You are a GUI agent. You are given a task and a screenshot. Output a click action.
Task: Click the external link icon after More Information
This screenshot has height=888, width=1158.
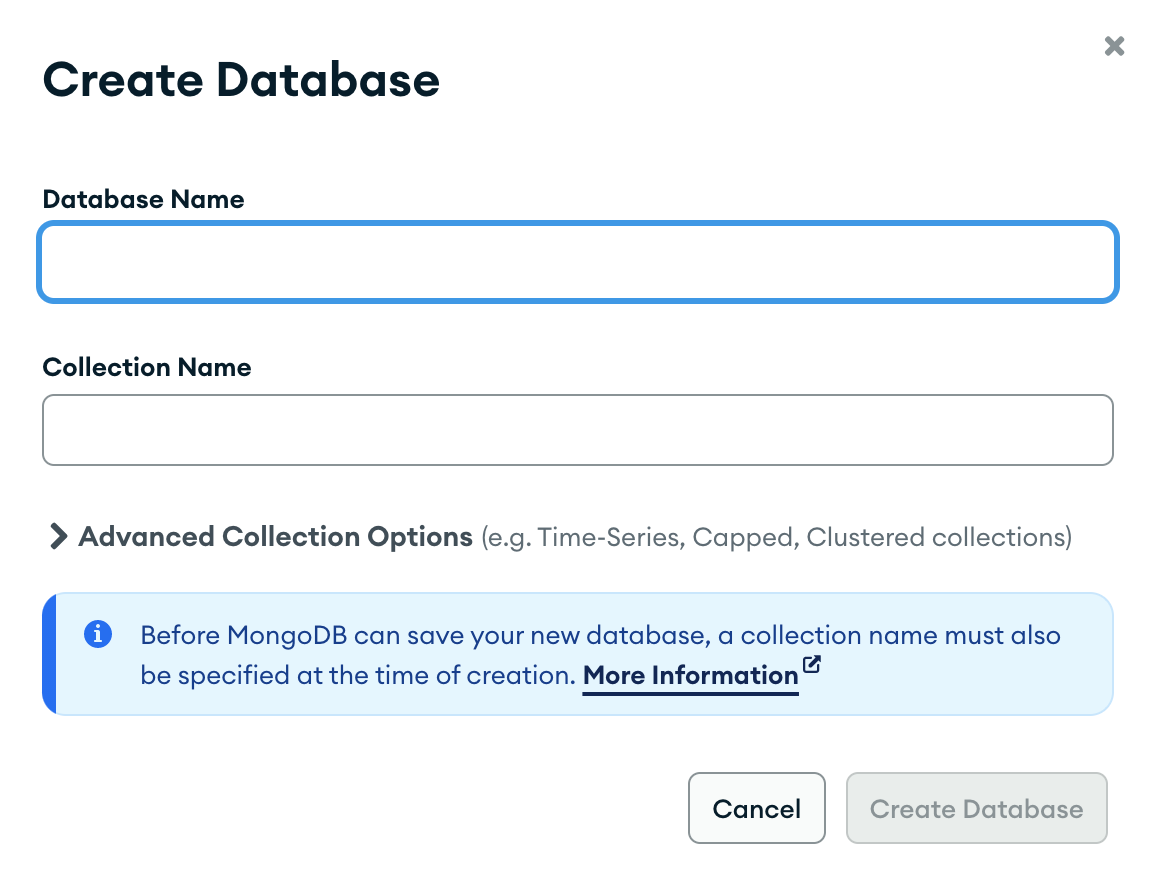[811, 664]
